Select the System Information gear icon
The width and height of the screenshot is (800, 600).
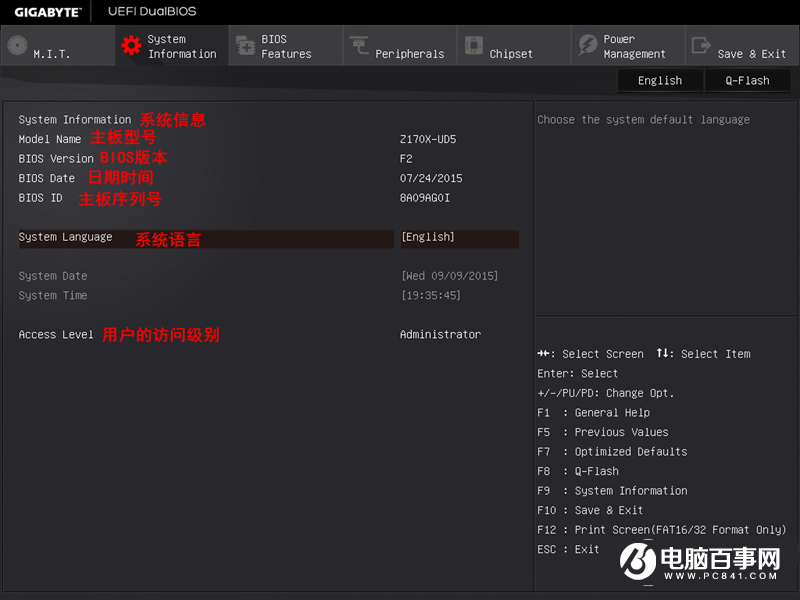[129, 45]
